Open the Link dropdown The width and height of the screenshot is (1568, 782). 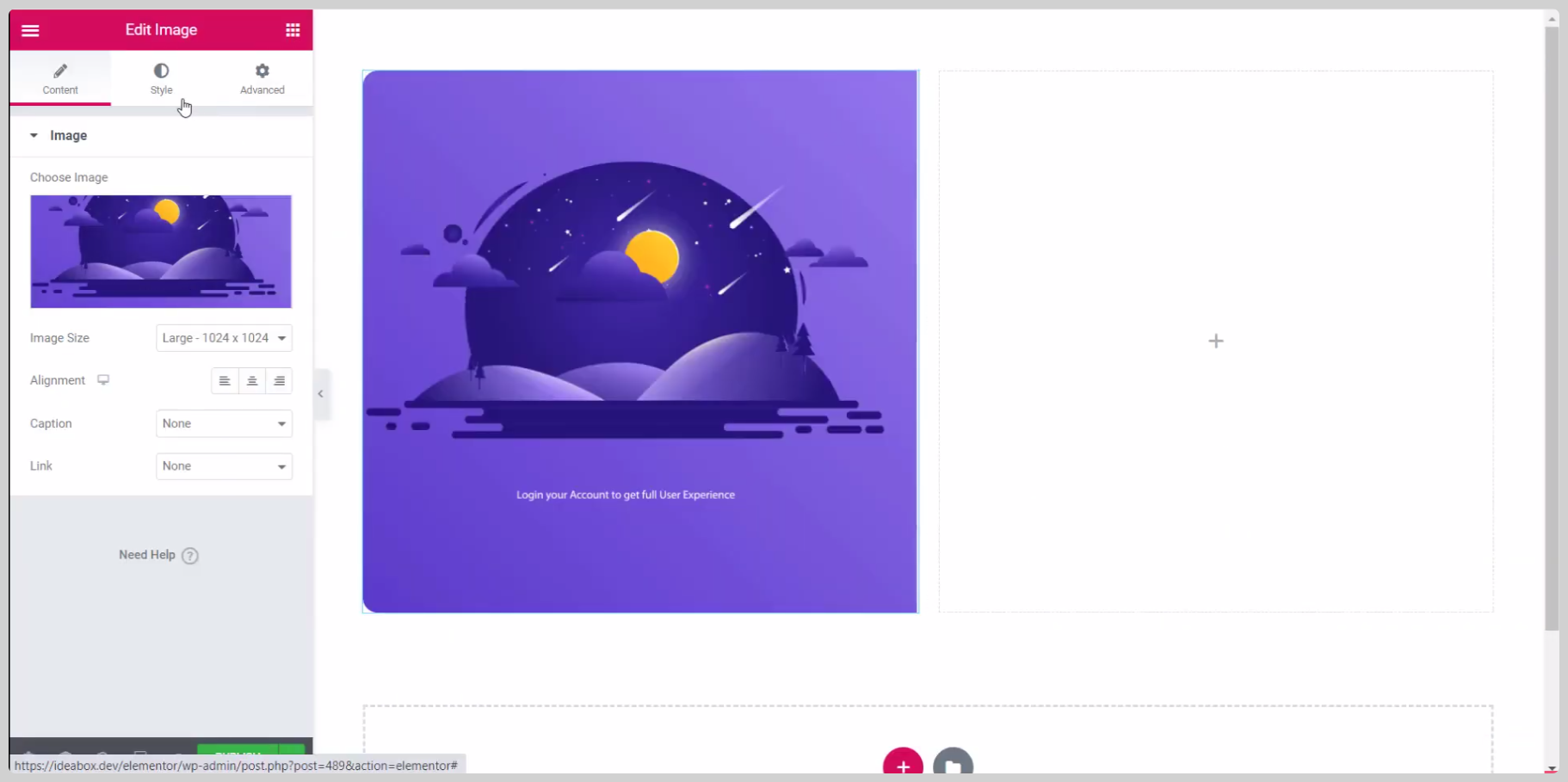click(224, 466)
